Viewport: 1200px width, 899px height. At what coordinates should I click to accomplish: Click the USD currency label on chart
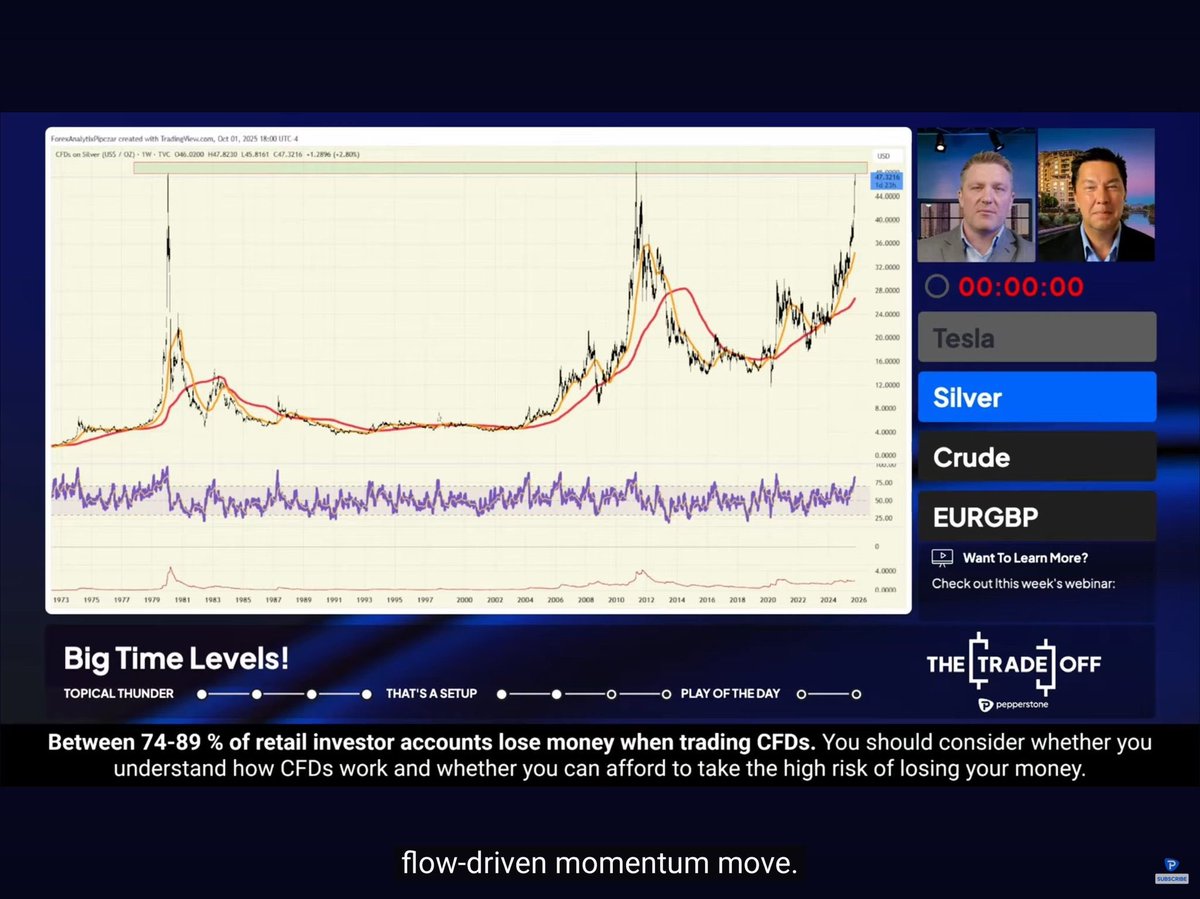pos(884,156)
